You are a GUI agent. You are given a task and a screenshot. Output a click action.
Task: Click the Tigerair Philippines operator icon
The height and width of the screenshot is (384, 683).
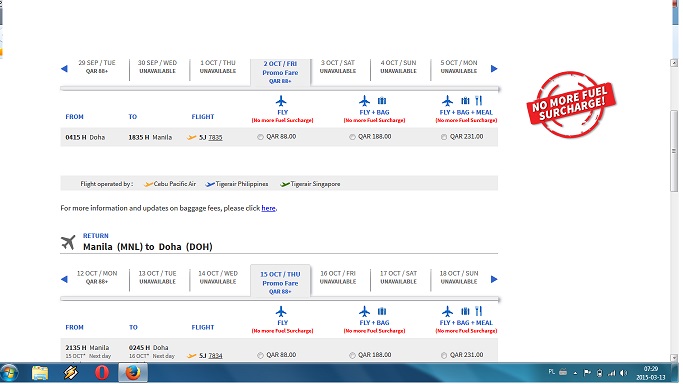(210, 184)
